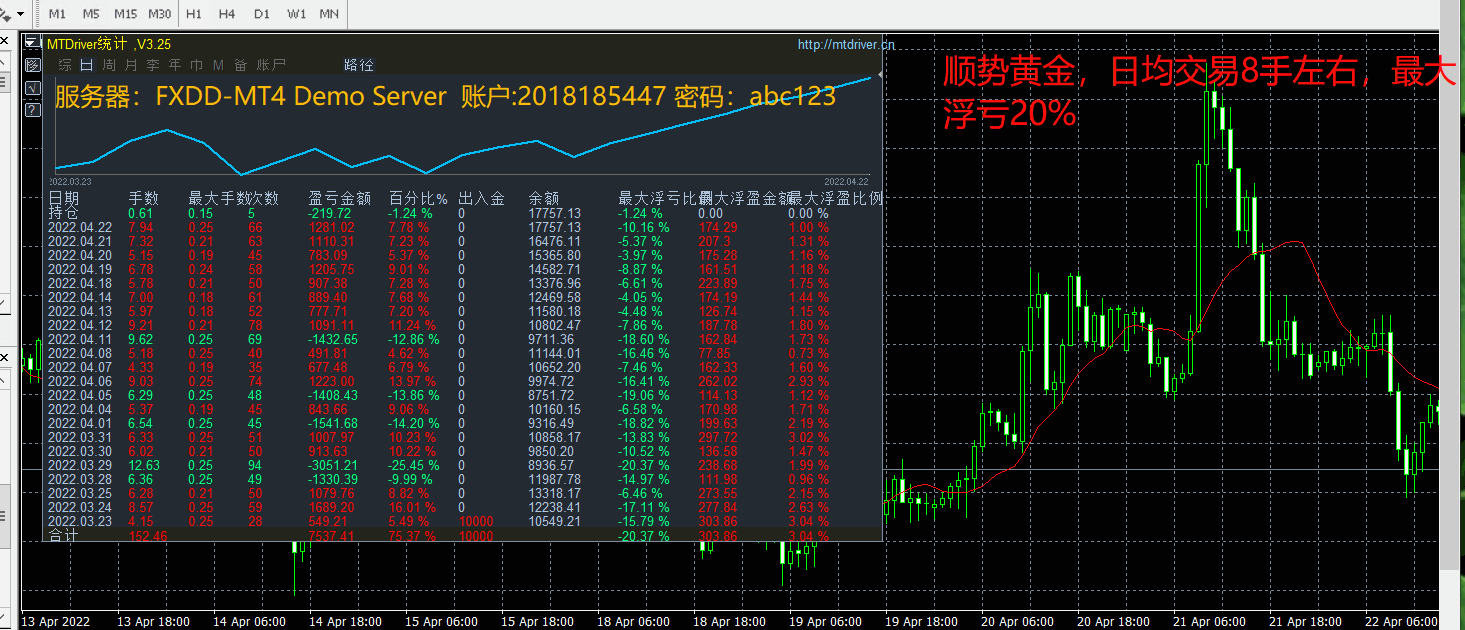The height and width of the screenshot is (630, 1465).
Task: Click the 2022.04.22 date row
Action: pos(80,227)
